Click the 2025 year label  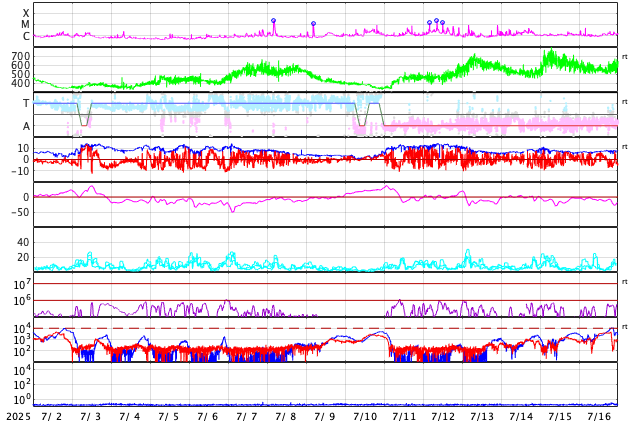[x=18, y=416]
